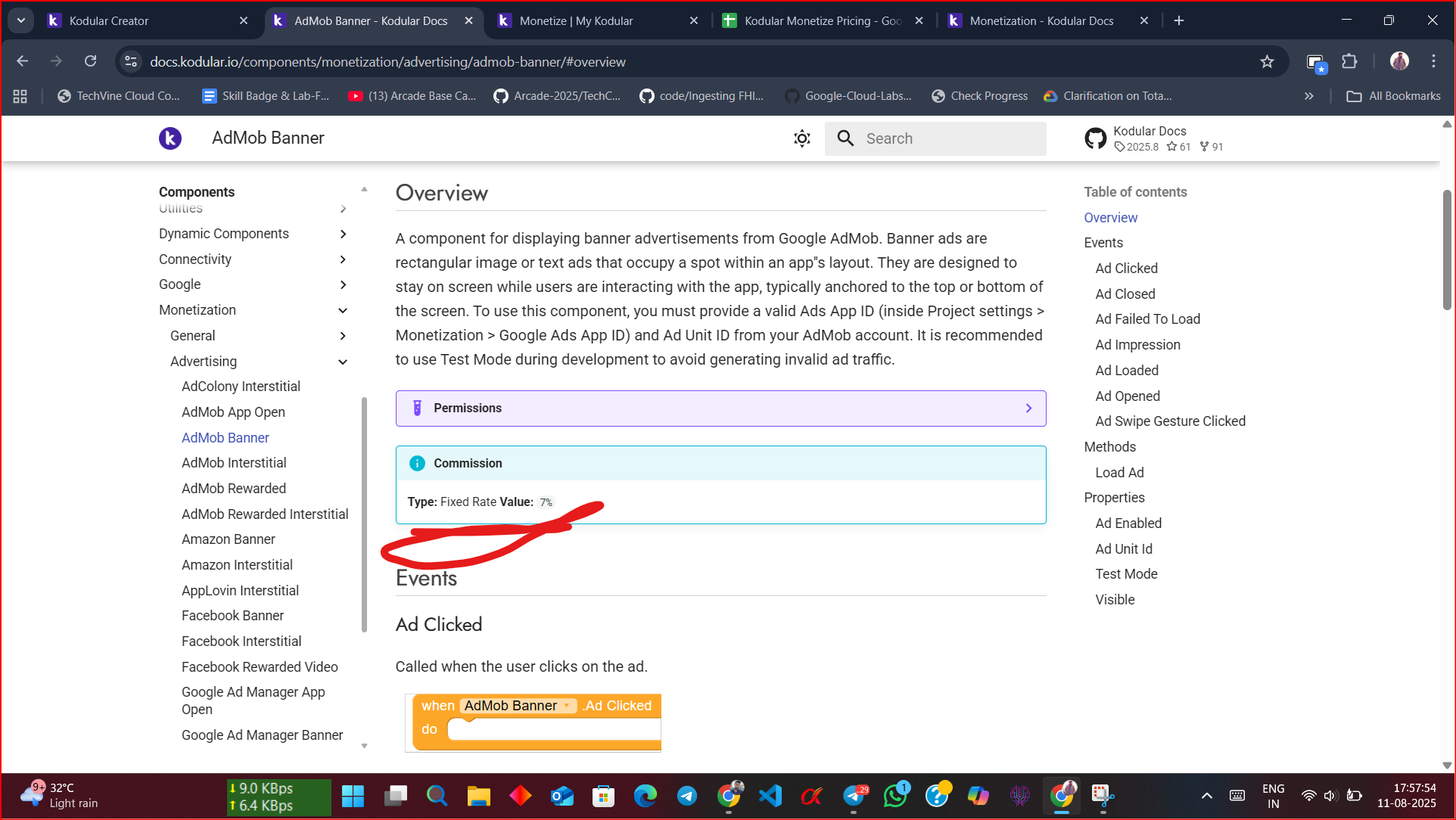Open AdColony Interstitial page
The image size is (1456, 820).
[241, 387]
